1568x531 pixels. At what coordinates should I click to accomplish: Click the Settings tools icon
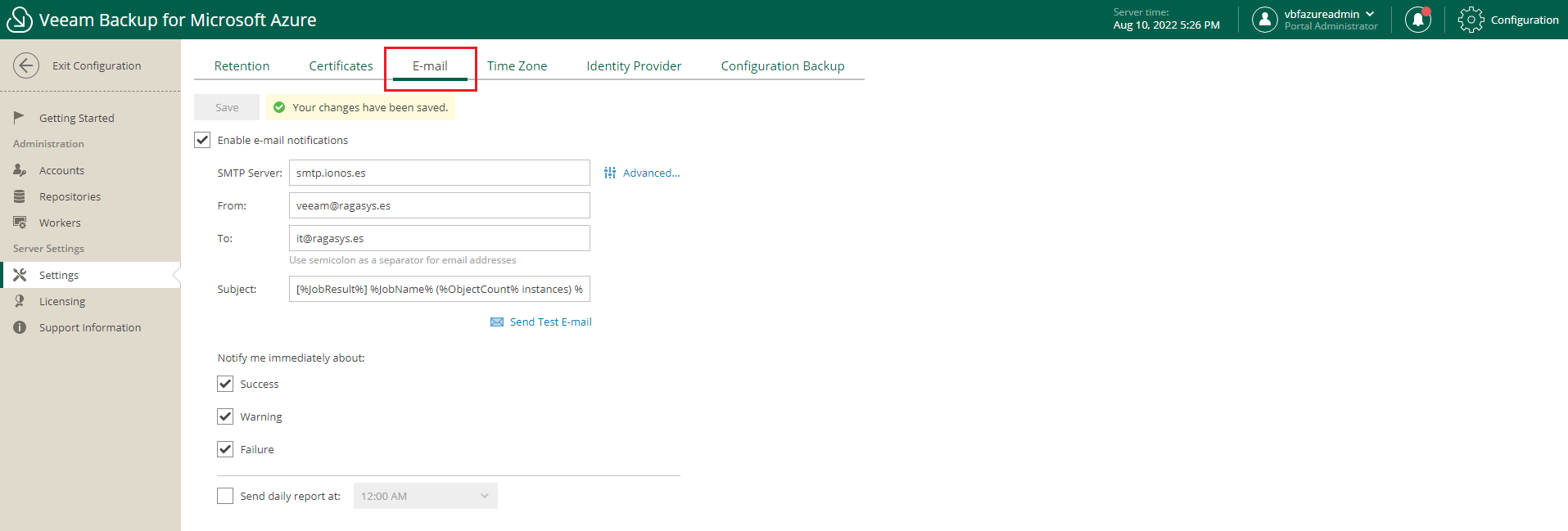tap(20, 275)
